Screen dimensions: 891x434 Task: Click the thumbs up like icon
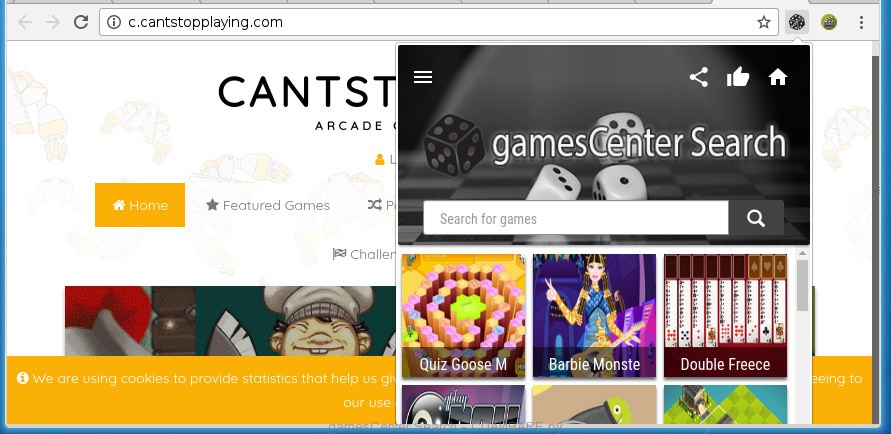tap(738, 77)
